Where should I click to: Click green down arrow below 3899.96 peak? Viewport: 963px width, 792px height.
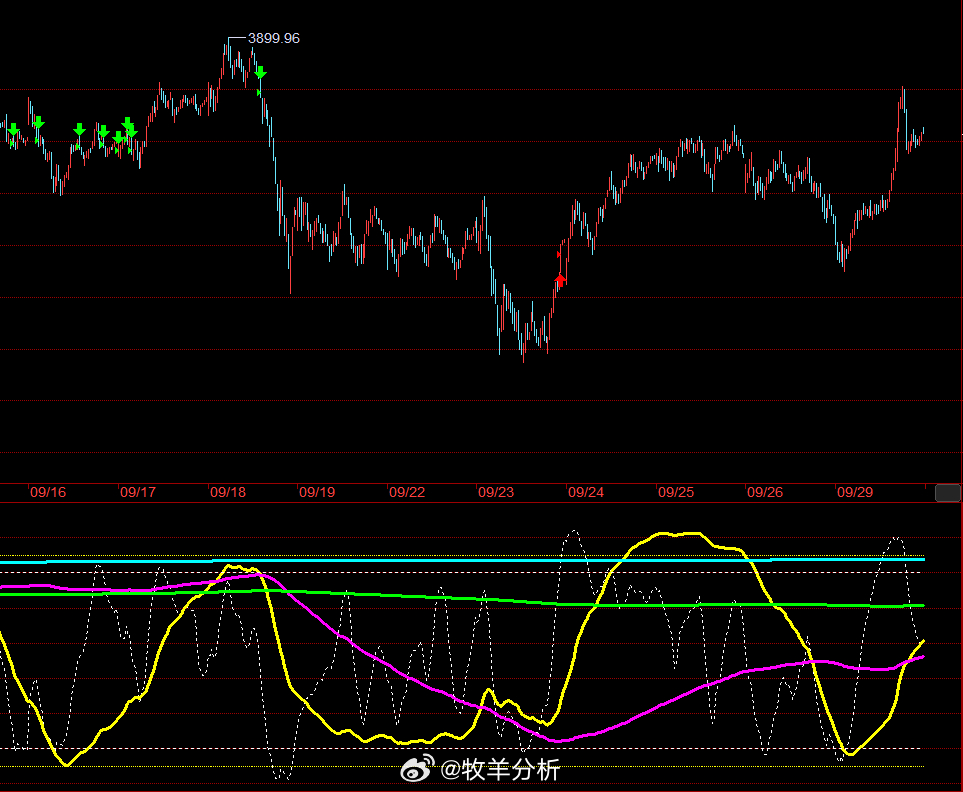260,73
